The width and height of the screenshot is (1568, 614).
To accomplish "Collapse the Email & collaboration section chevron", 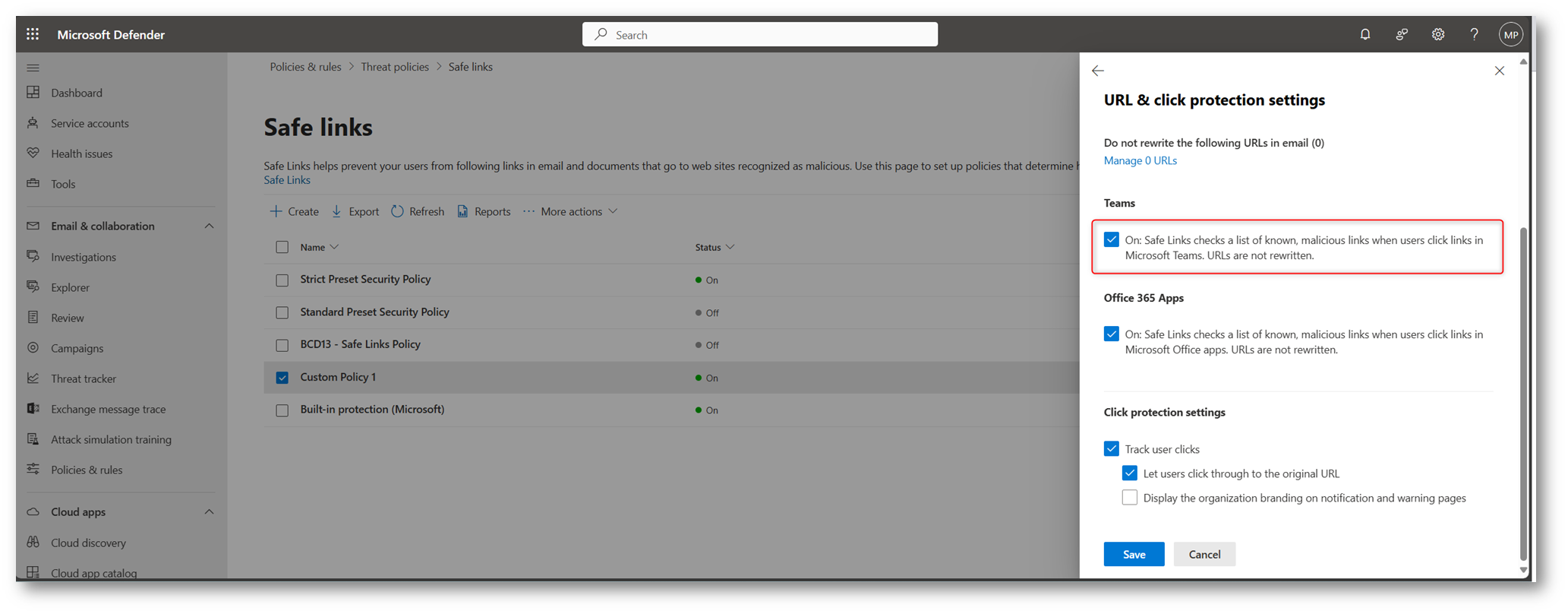I will (x=209, y=226).
